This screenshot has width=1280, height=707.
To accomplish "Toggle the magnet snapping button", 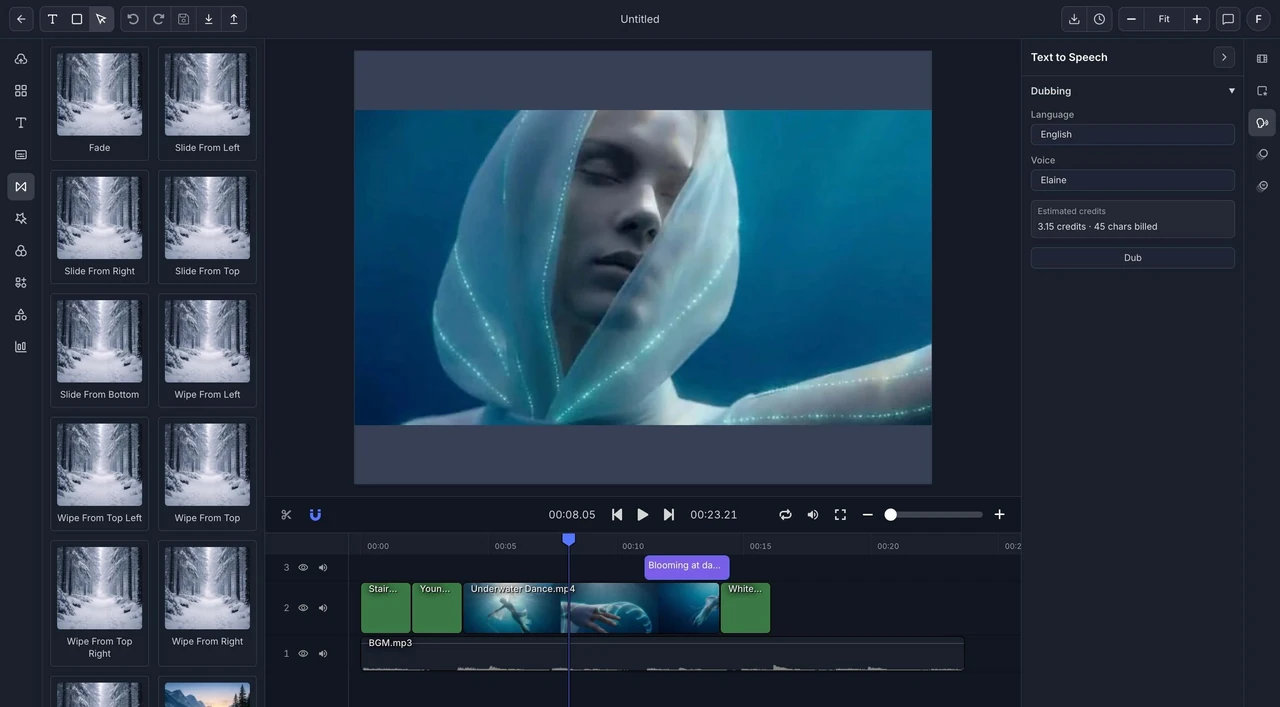I will pyautogui.click(x=315, y=515).
